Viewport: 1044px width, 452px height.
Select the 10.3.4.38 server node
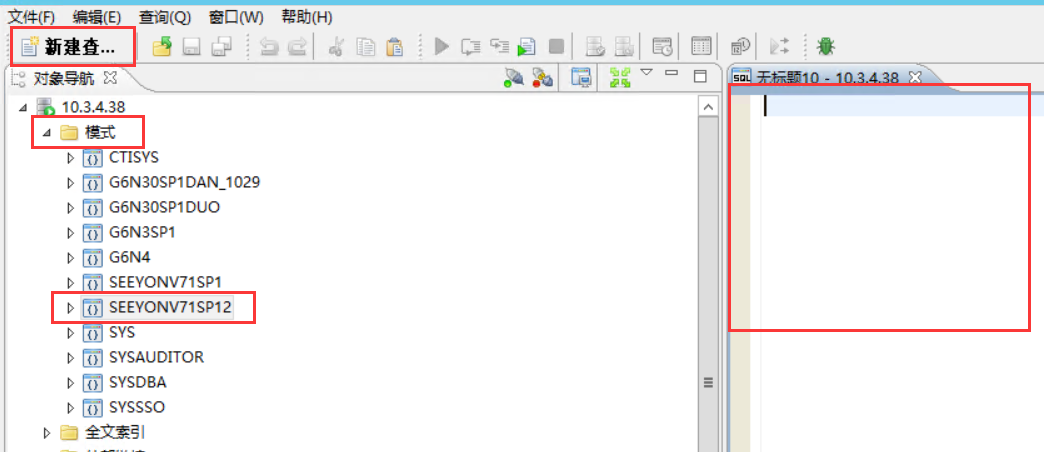[x=93, y=106]
